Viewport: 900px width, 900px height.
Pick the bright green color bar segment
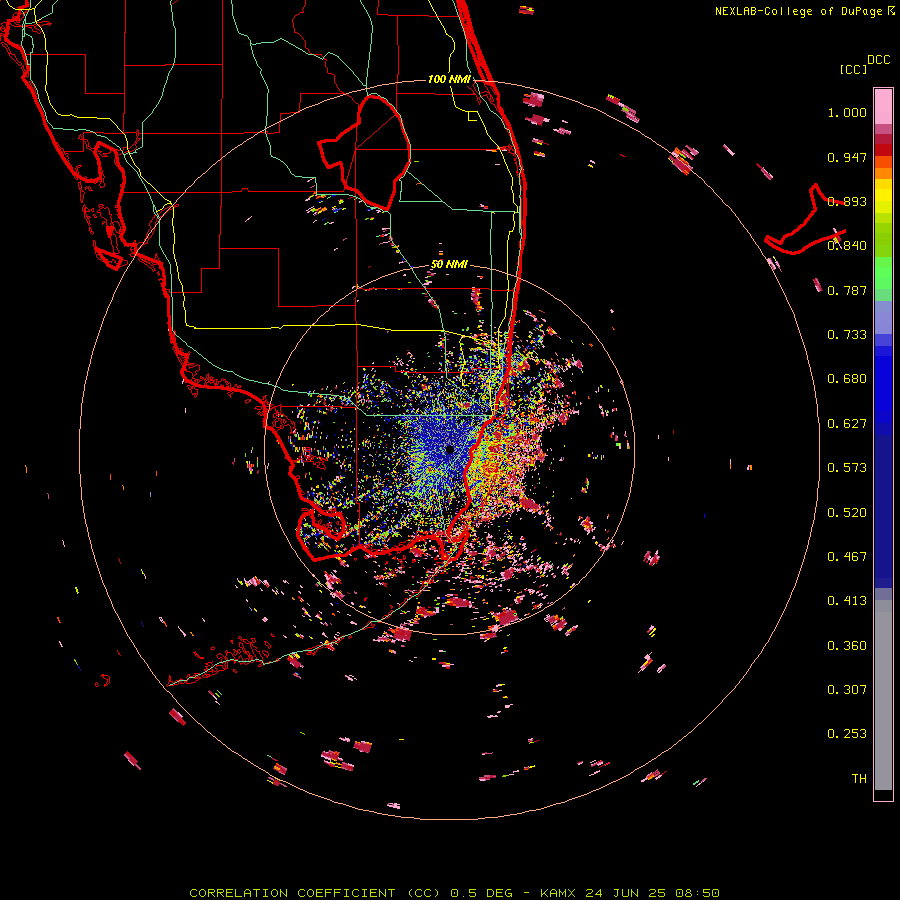883,273
